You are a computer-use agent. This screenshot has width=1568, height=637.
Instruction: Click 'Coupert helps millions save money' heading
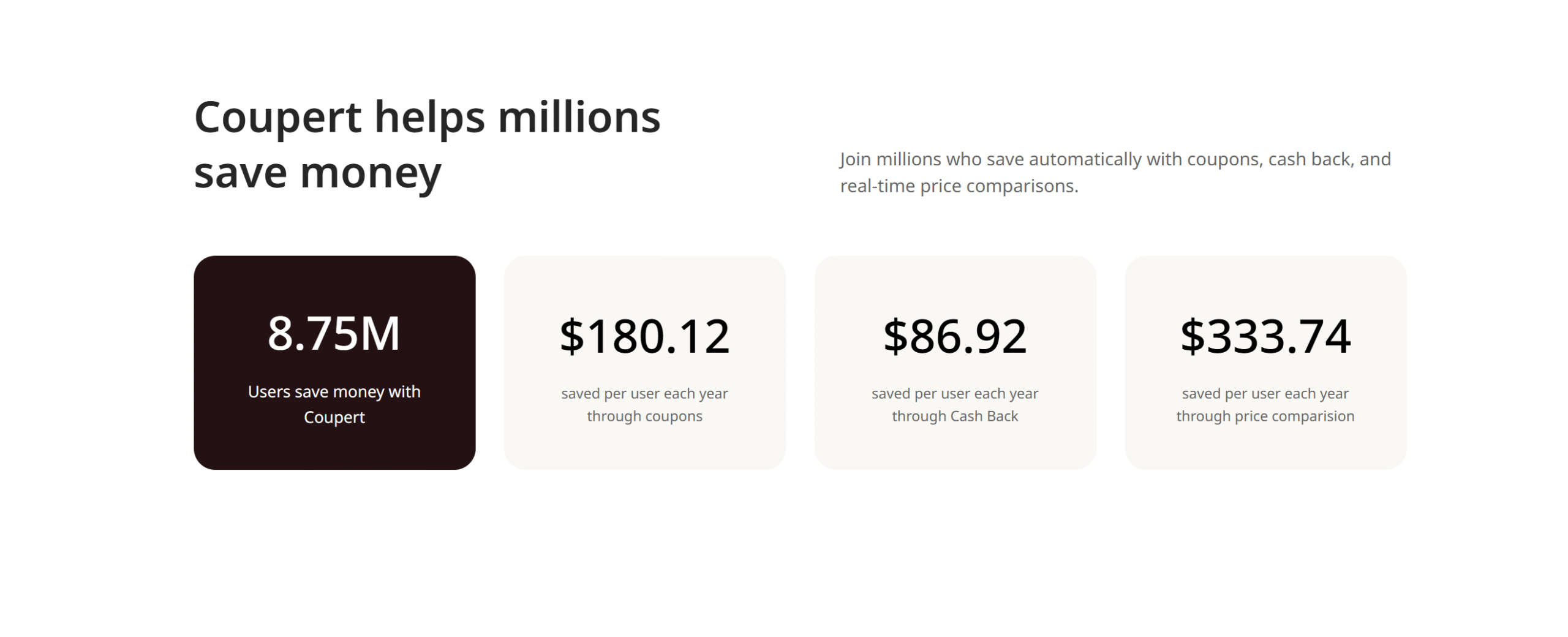(428, 145)
